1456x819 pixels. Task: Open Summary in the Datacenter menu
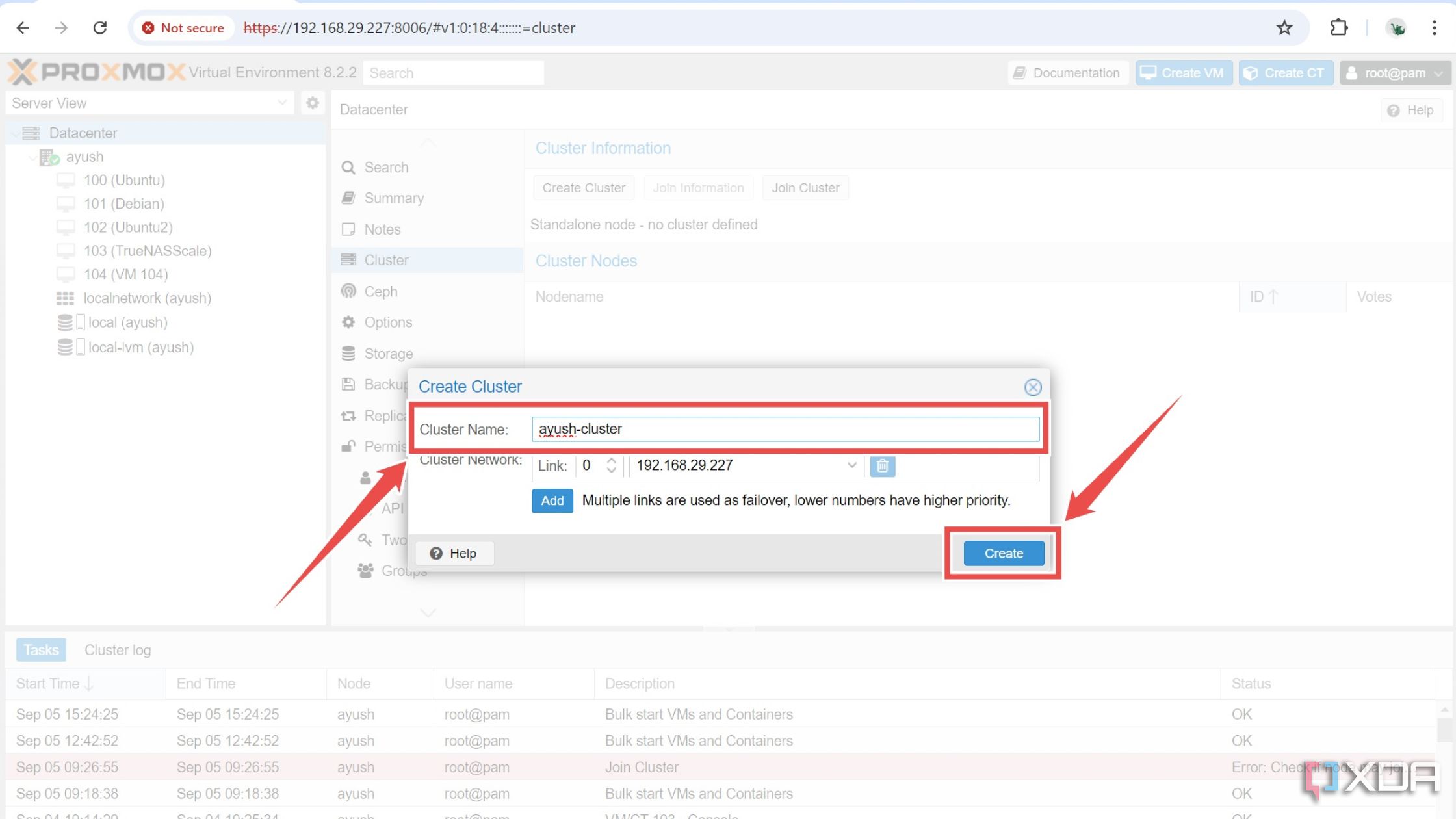394,198
